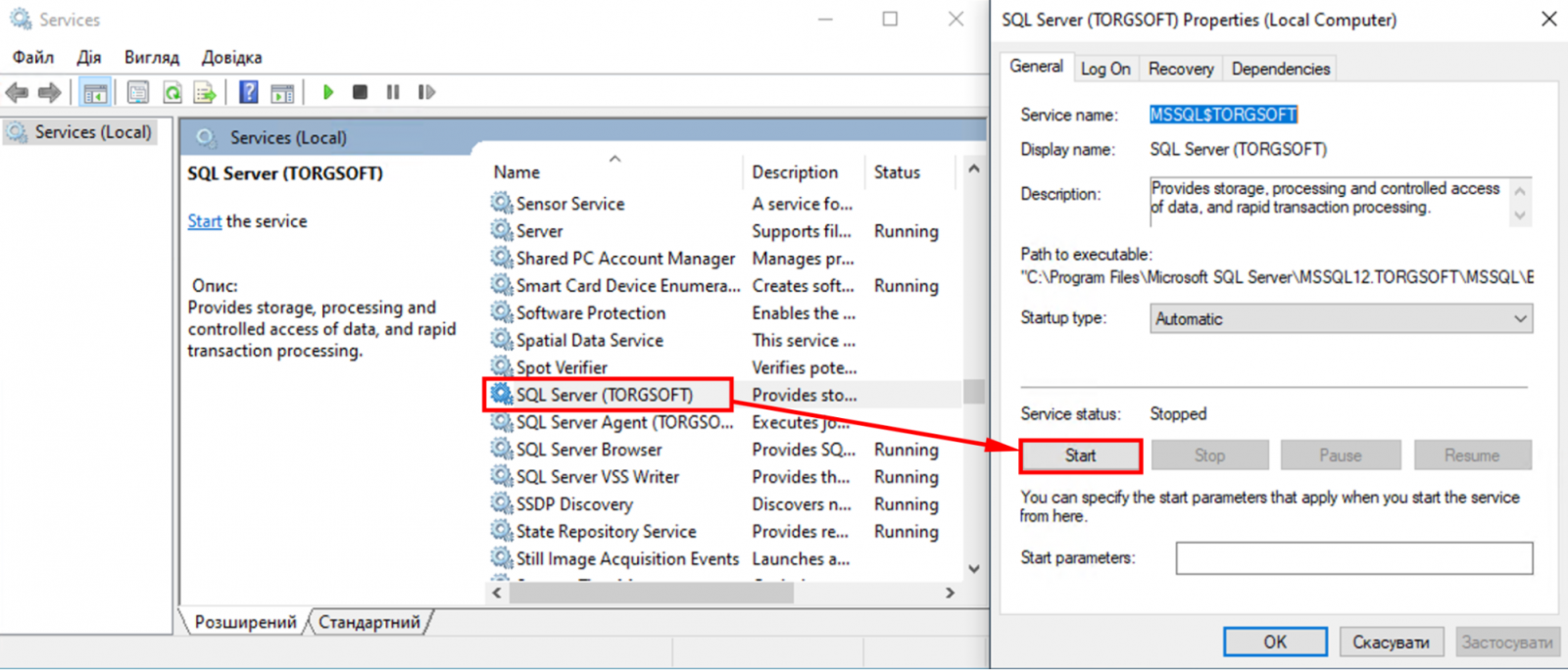Open the Довідка menu

232,57
